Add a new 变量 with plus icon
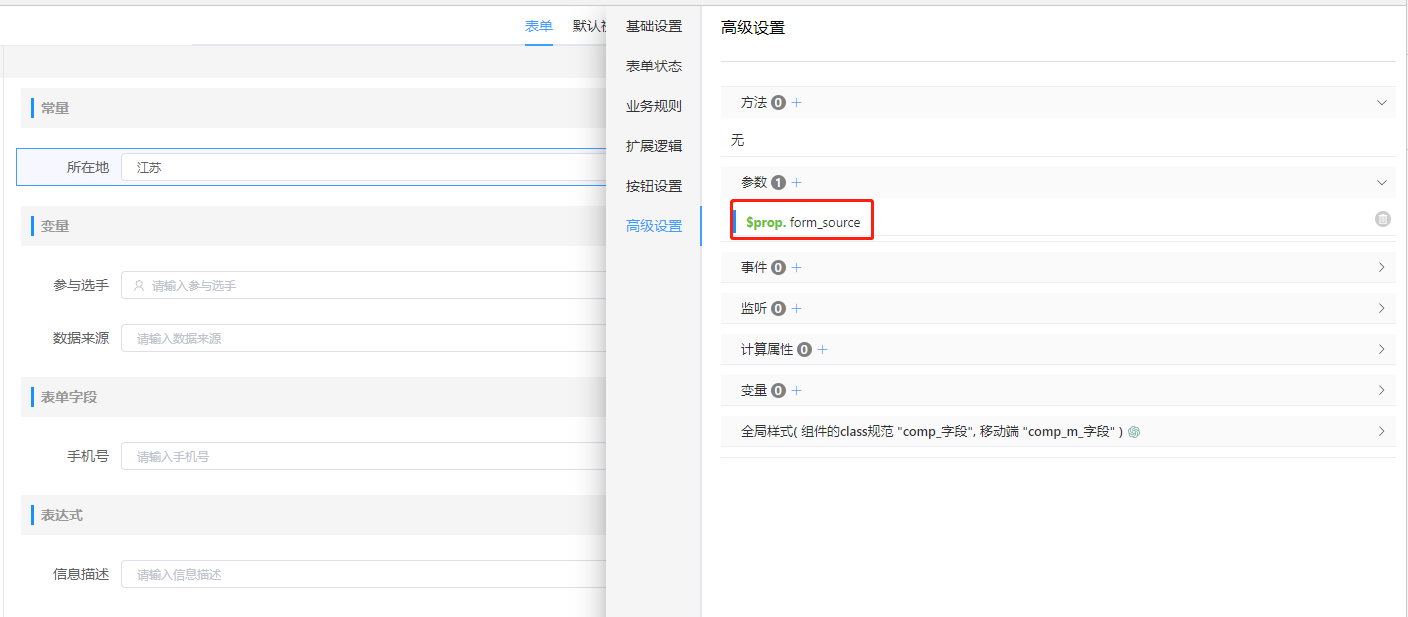 click(x=797, y=391)
